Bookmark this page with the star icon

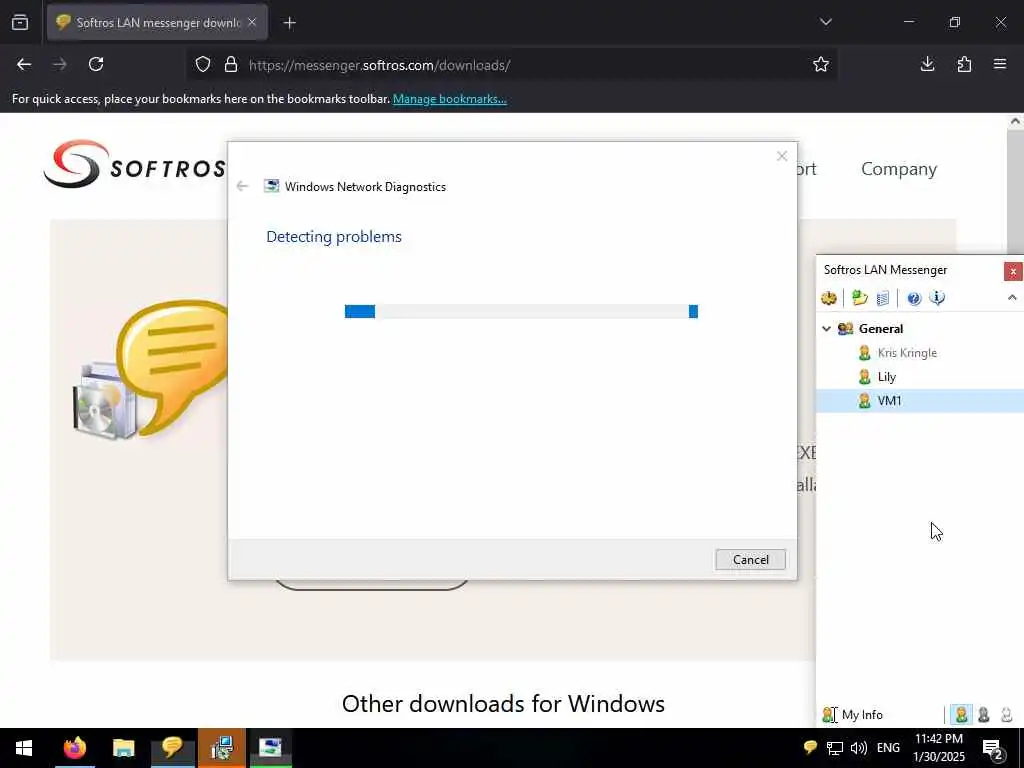click(x=821, y=64)
